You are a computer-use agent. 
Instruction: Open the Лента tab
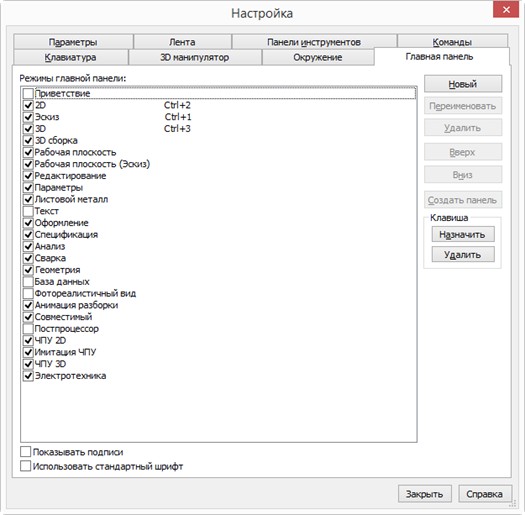[x=182, y=42]
